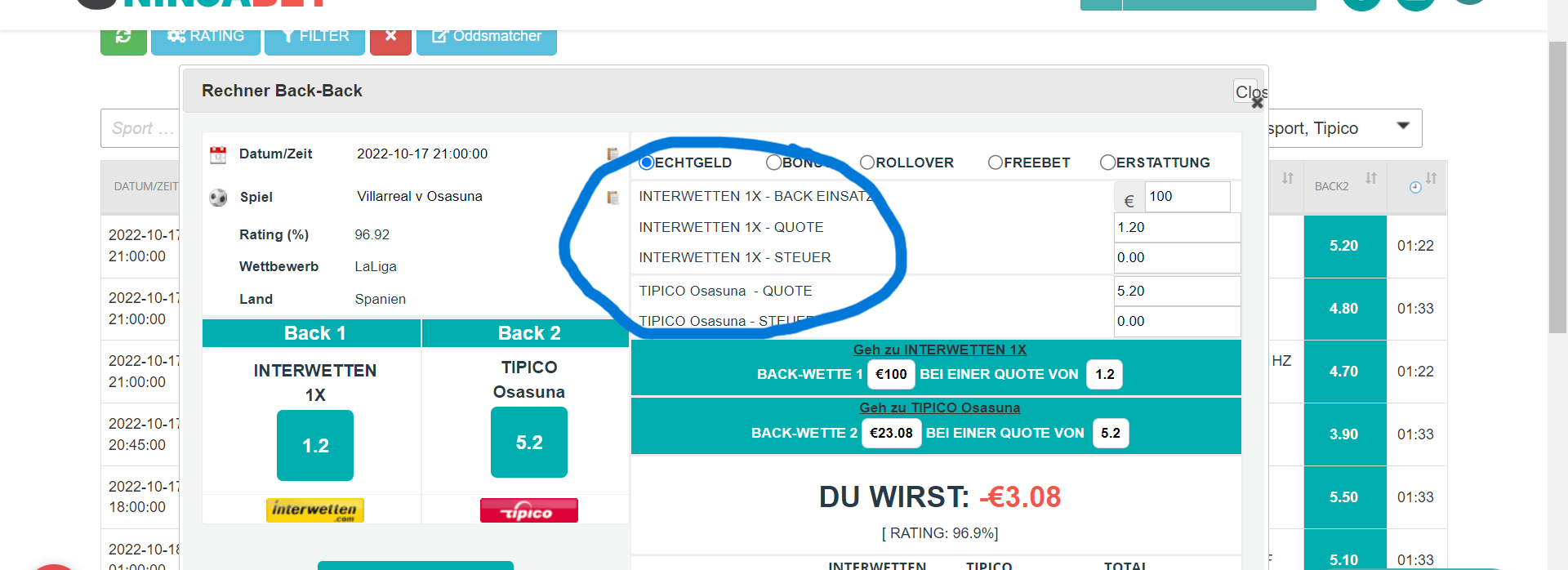1568x570 pixels.
Task: Click the Interwetten 1X Steuer field
Action: pyautogui.click(x=1177, y=258)
